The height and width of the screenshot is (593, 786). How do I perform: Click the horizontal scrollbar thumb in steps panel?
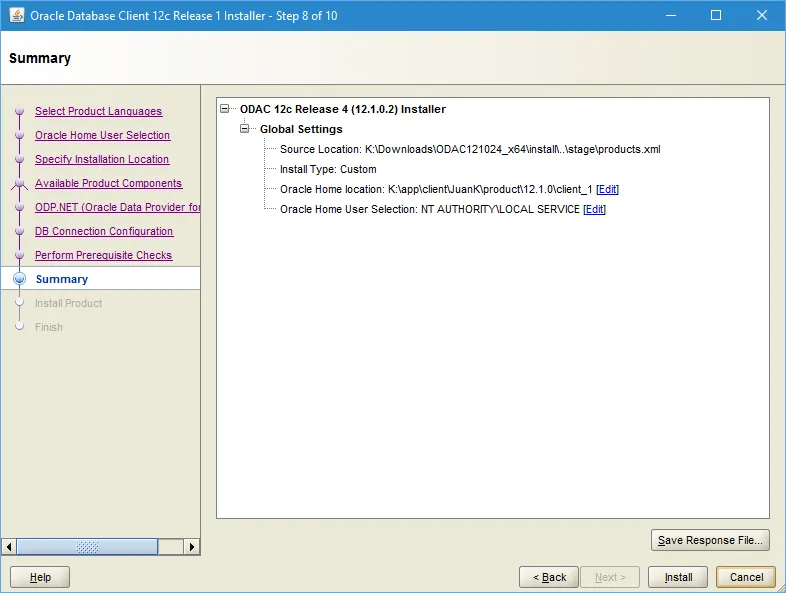pyautogui.click(x=87, y=546)
